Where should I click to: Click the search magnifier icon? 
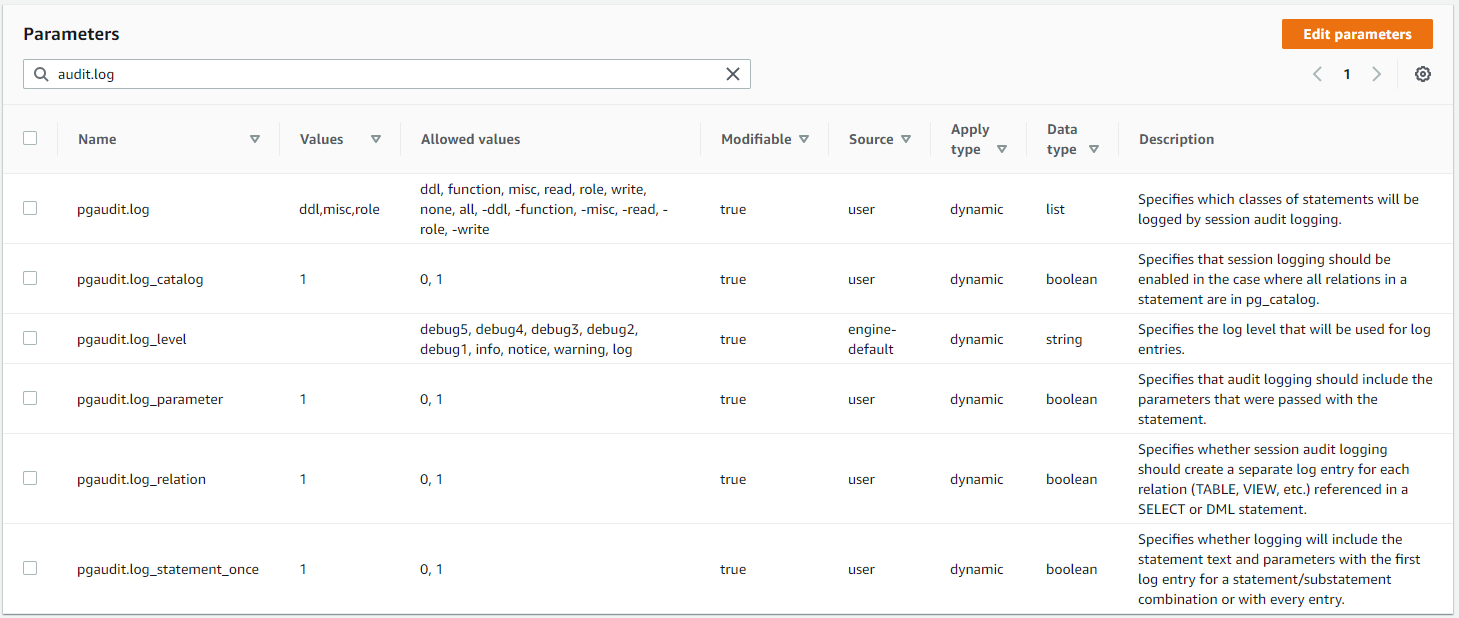tap(41, 74)
